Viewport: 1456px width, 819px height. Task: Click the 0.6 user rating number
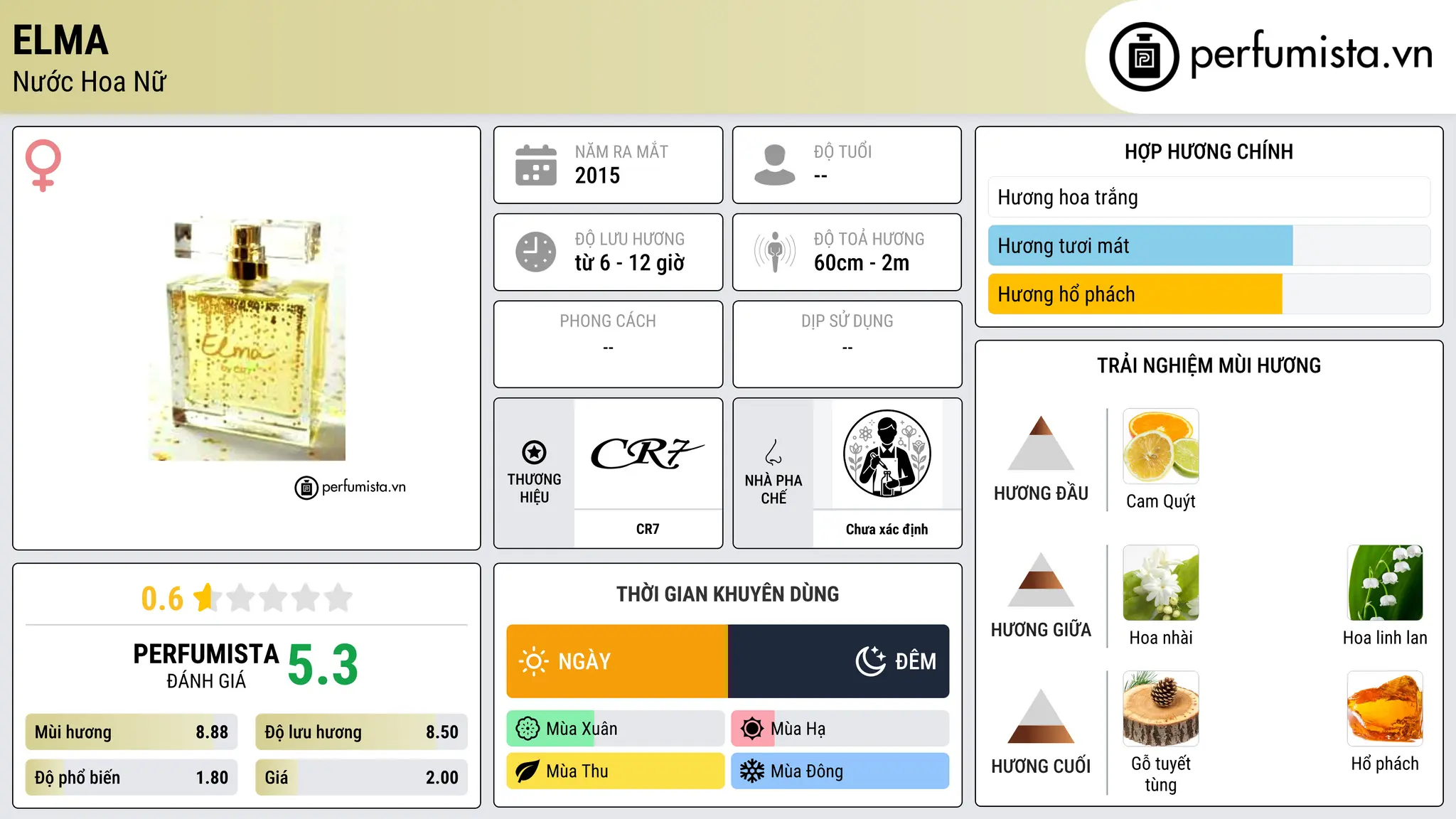pyautogui.click(x=162, y=599)
